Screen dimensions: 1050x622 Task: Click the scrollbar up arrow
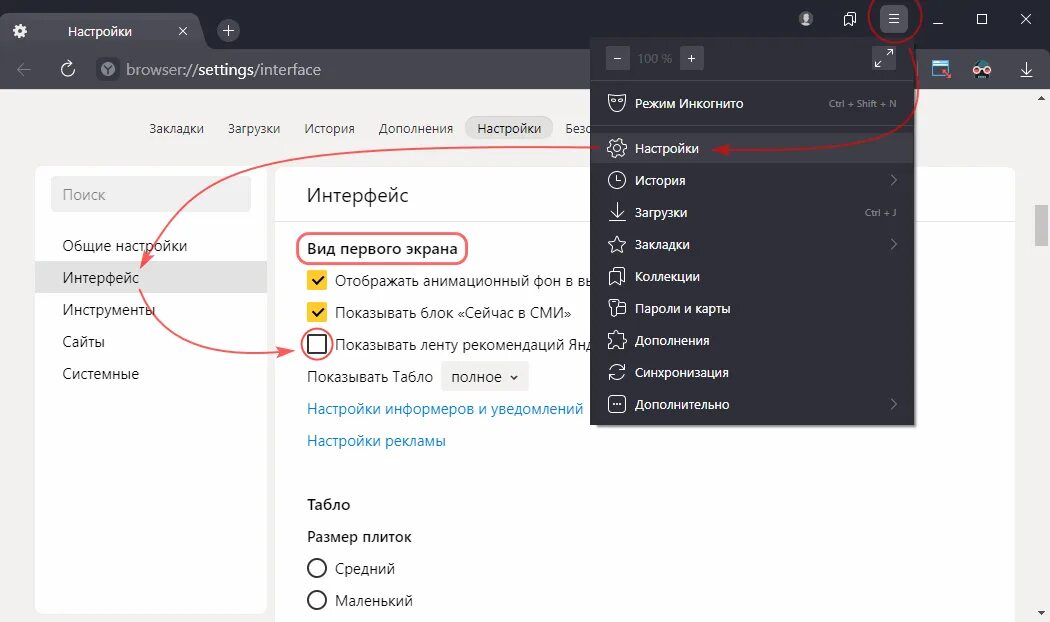(1041, 98)
